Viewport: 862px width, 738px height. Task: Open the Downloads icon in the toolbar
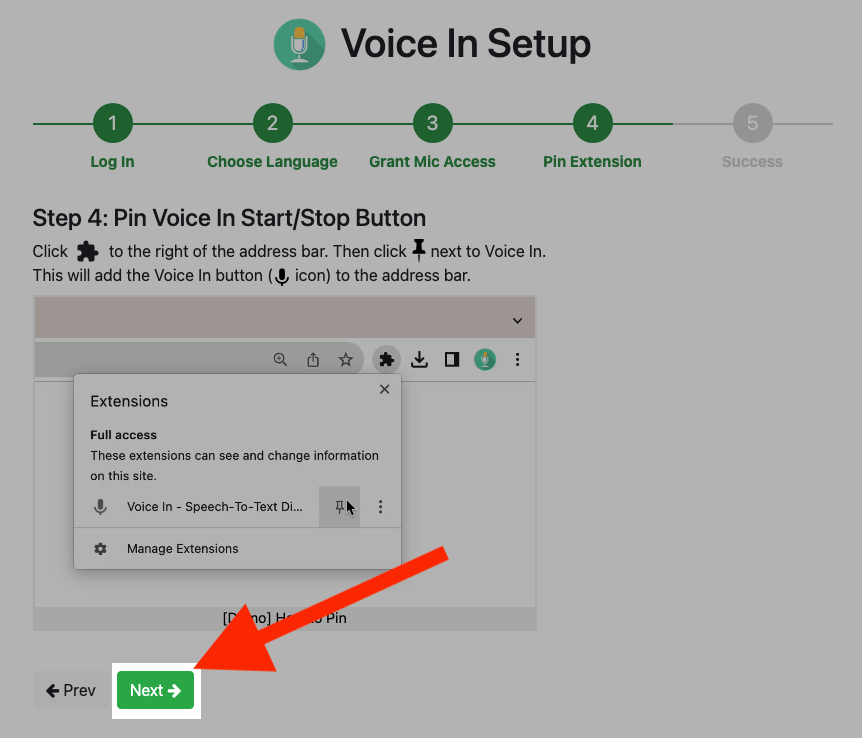(419, 359)
